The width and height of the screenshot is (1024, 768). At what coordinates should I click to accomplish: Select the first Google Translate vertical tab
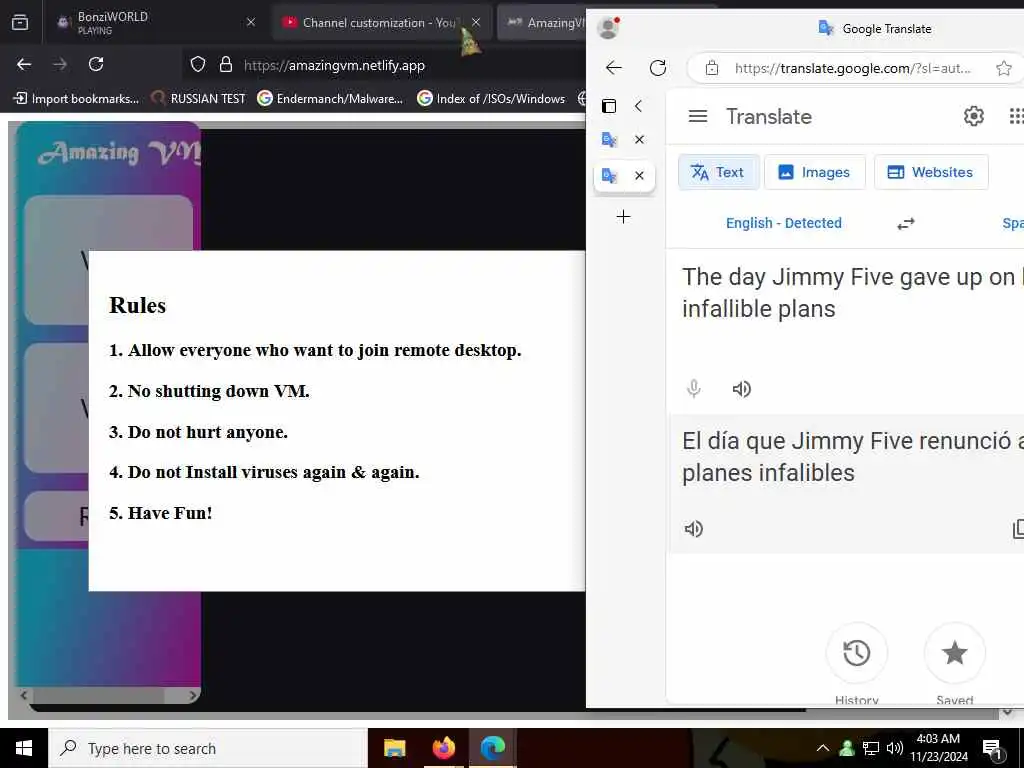(609, 139)
